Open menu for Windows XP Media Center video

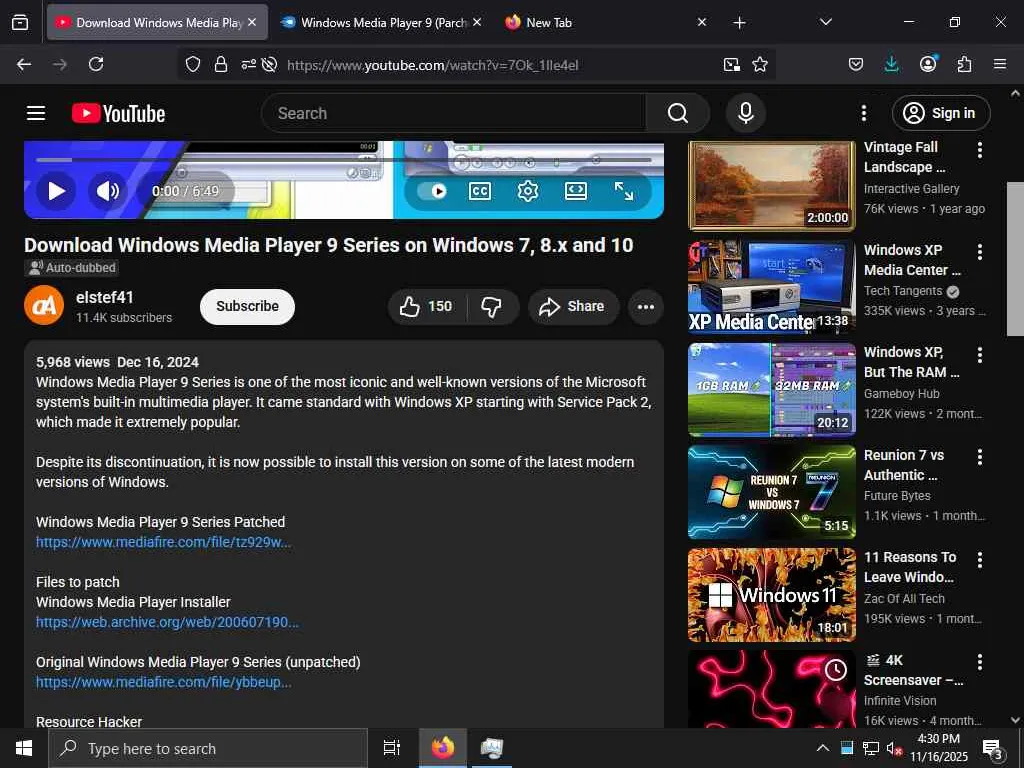point(979,252)
